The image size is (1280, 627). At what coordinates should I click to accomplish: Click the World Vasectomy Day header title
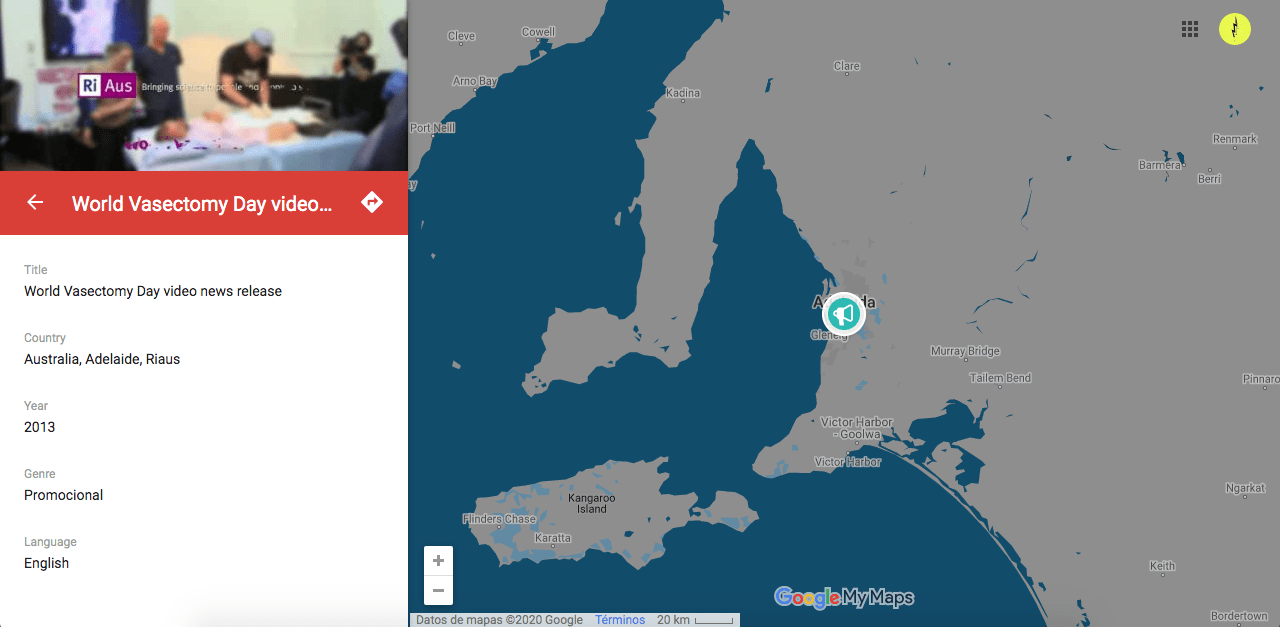[201, 204]
